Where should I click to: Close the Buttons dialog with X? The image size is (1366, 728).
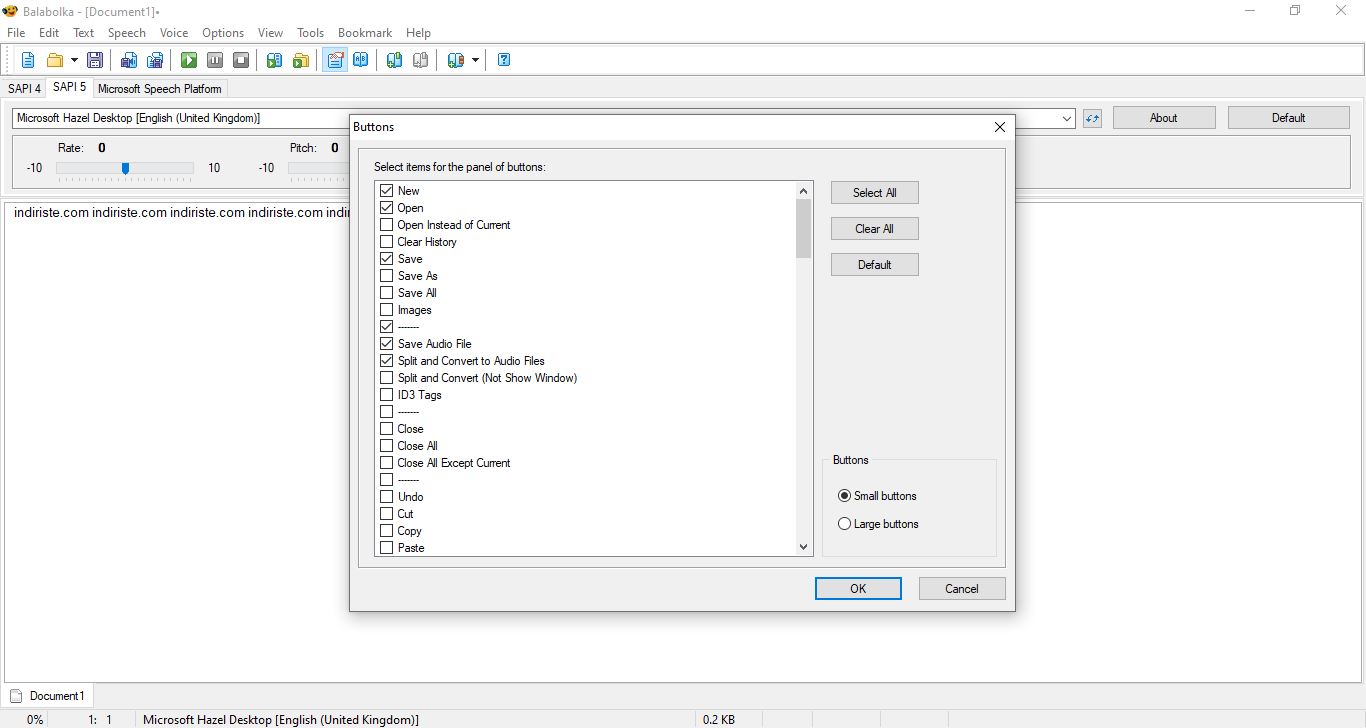pos(1000,127)
